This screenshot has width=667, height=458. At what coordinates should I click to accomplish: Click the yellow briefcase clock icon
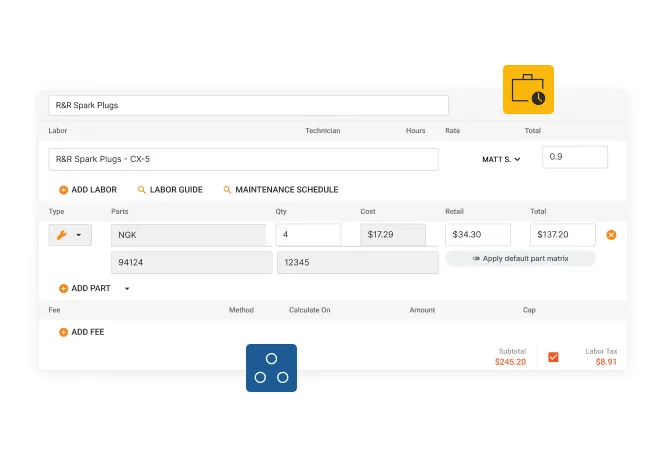click(x=528, y=89)
